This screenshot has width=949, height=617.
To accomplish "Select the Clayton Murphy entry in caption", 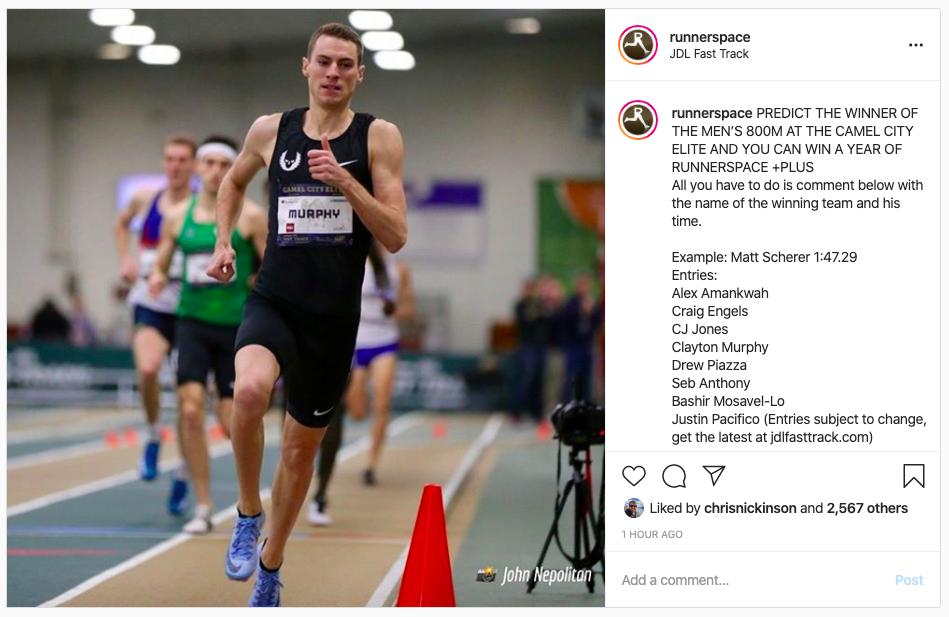I will (720, 347).
